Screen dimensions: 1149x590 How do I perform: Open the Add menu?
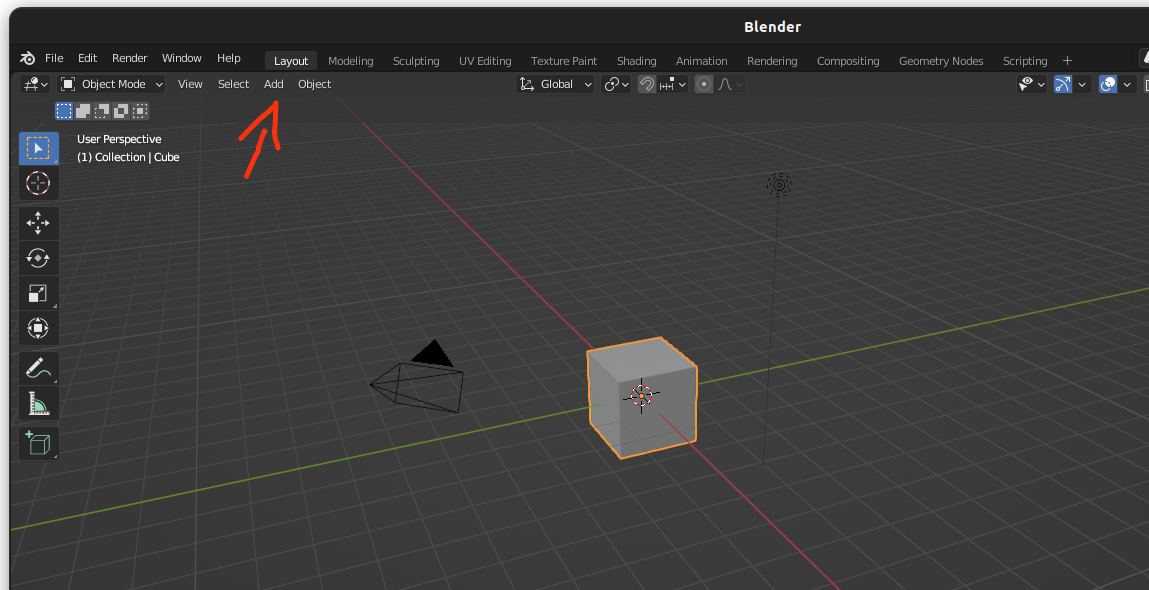273,84
